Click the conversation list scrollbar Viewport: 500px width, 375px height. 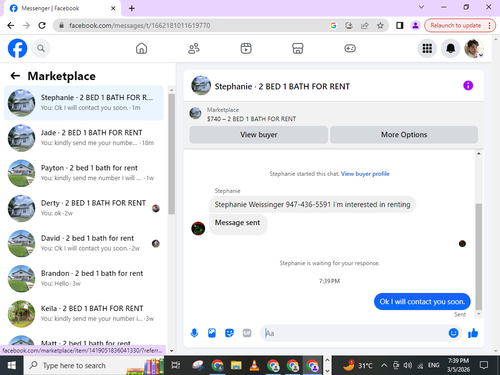click(171, 153)
